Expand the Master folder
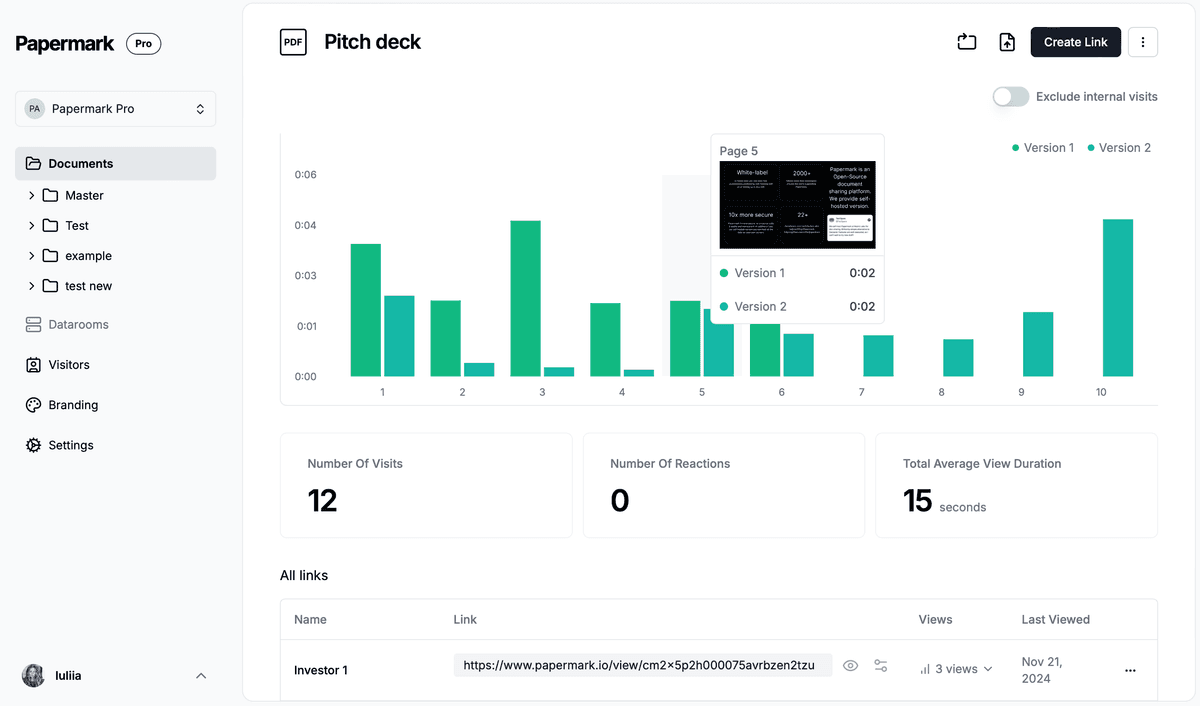The width and height of the screenshot is (1200, 706). click(x=33, y=195)
